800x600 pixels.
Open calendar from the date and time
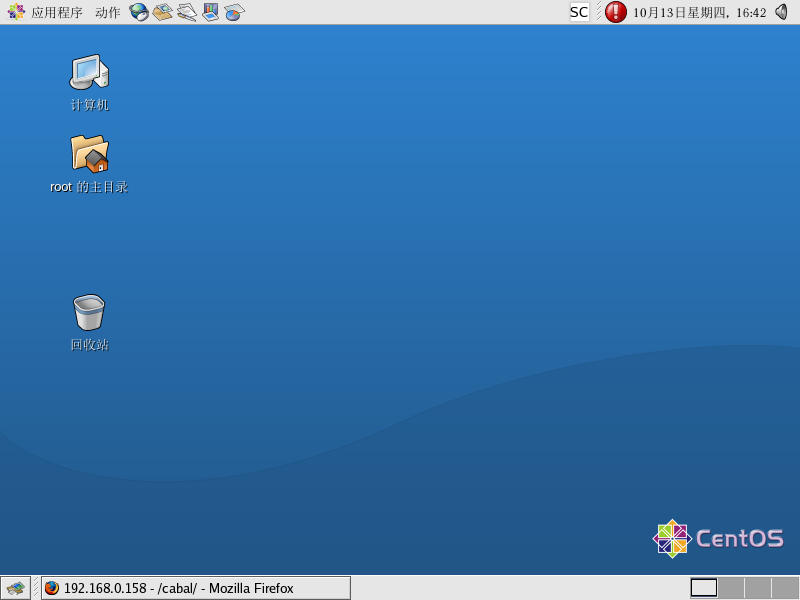699,12
